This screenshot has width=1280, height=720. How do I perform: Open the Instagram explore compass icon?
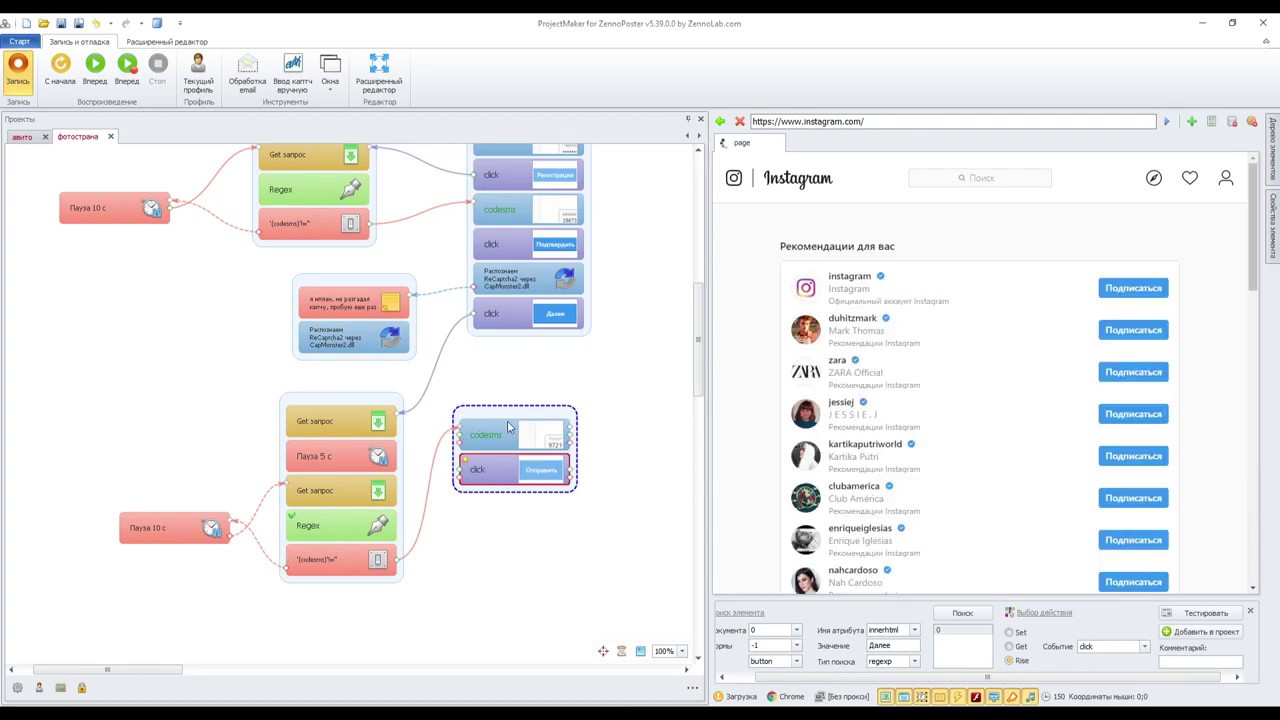pyautogui.click(x=1154, y=178)
